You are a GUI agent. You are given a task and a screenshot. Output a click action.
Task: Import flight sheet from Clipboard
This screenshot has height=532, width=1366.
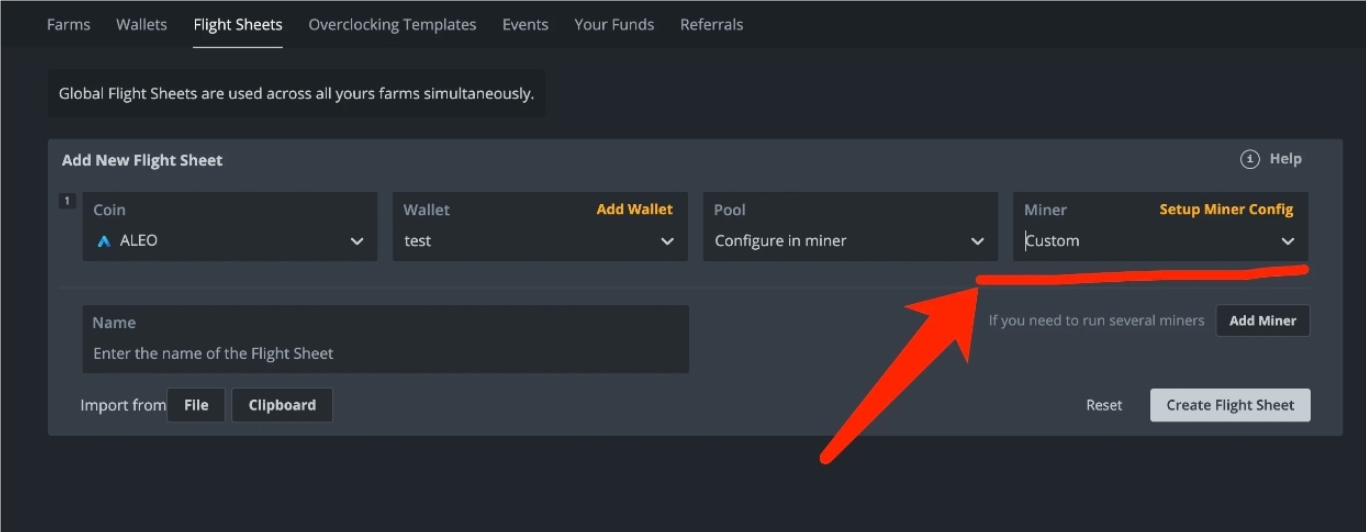point(282,405)
